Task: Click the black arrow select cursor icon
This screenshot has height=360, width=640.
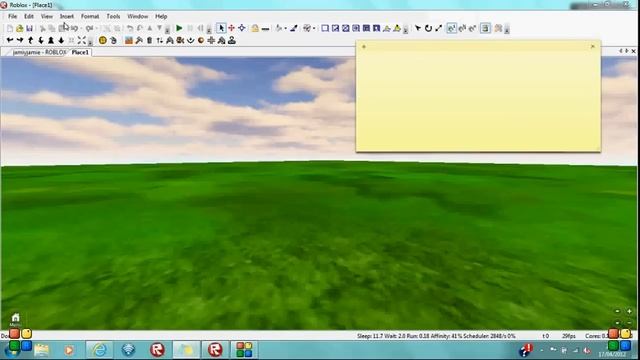Action: tap(418, 28)
